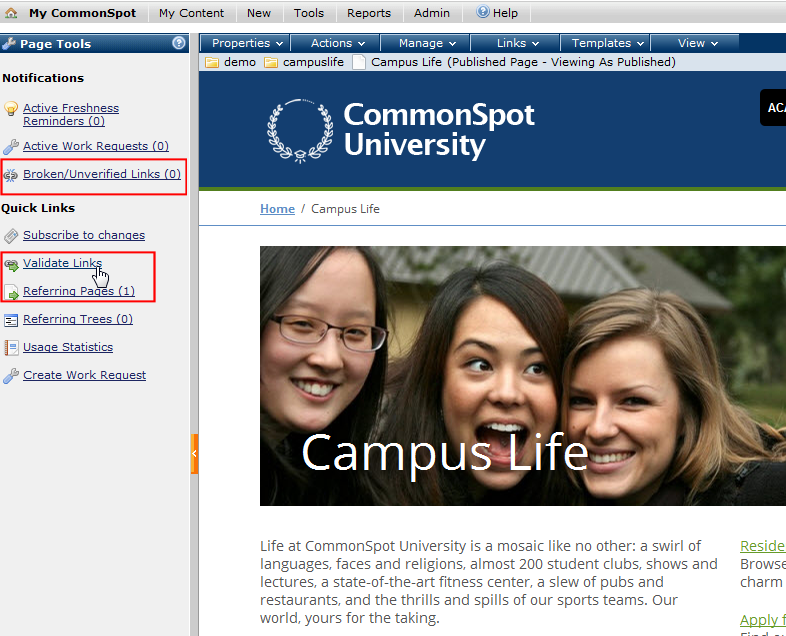Viewport: 786px width, 636px height.
Task: Open the Page Tools help question-mark icon
Action: tap(179, 43)
